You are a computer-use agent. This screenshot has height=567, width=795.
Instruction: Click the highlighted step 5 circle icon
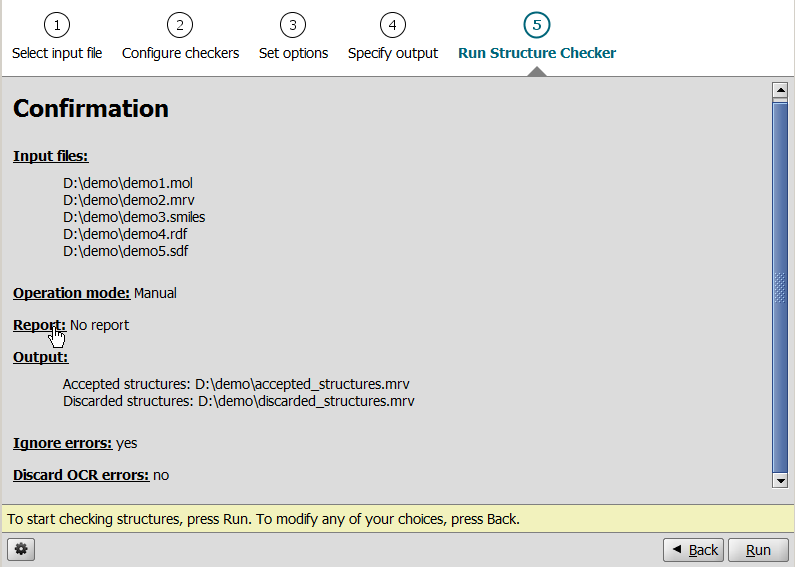[x=537, y=26]
